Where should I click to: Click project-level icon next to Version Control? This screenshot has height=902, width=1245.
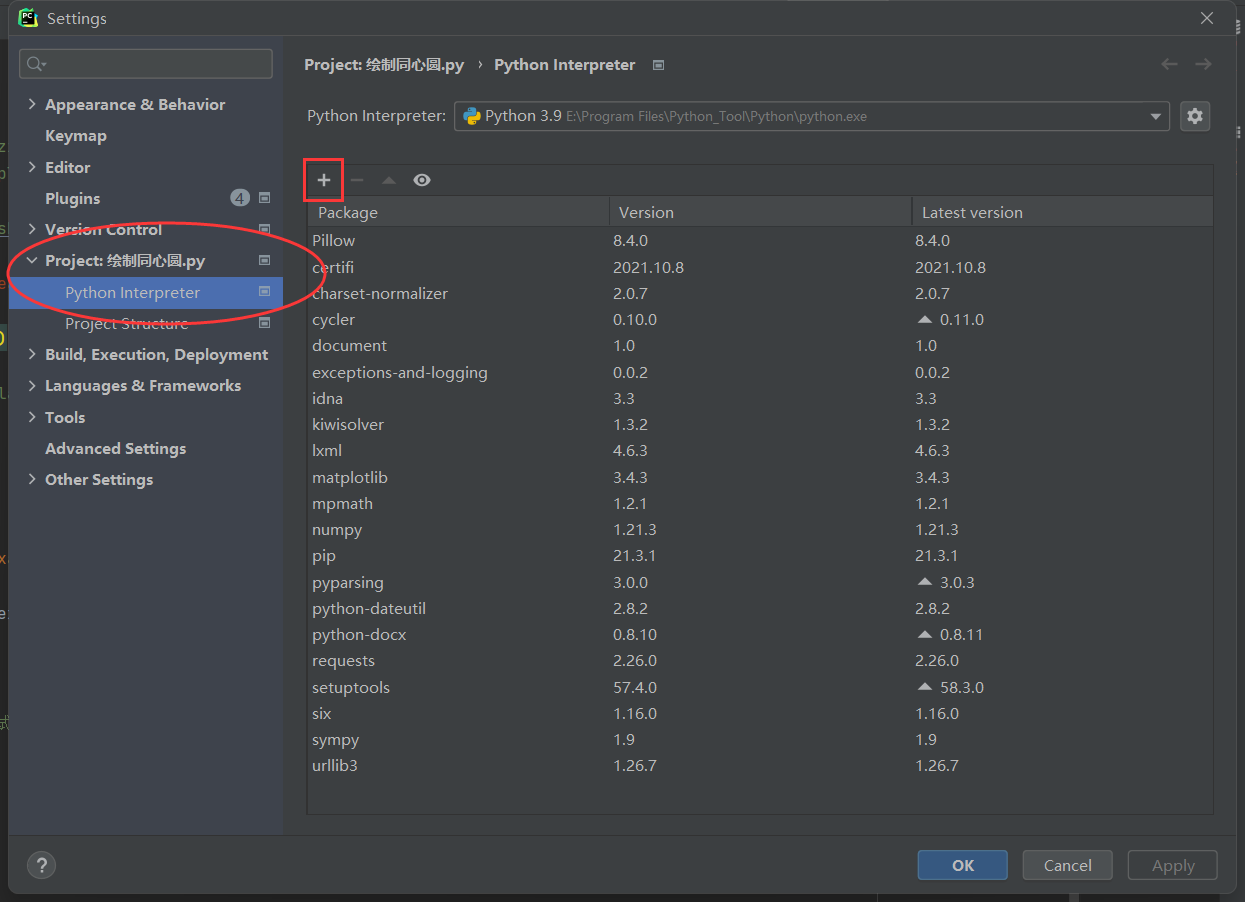[265, 229]
